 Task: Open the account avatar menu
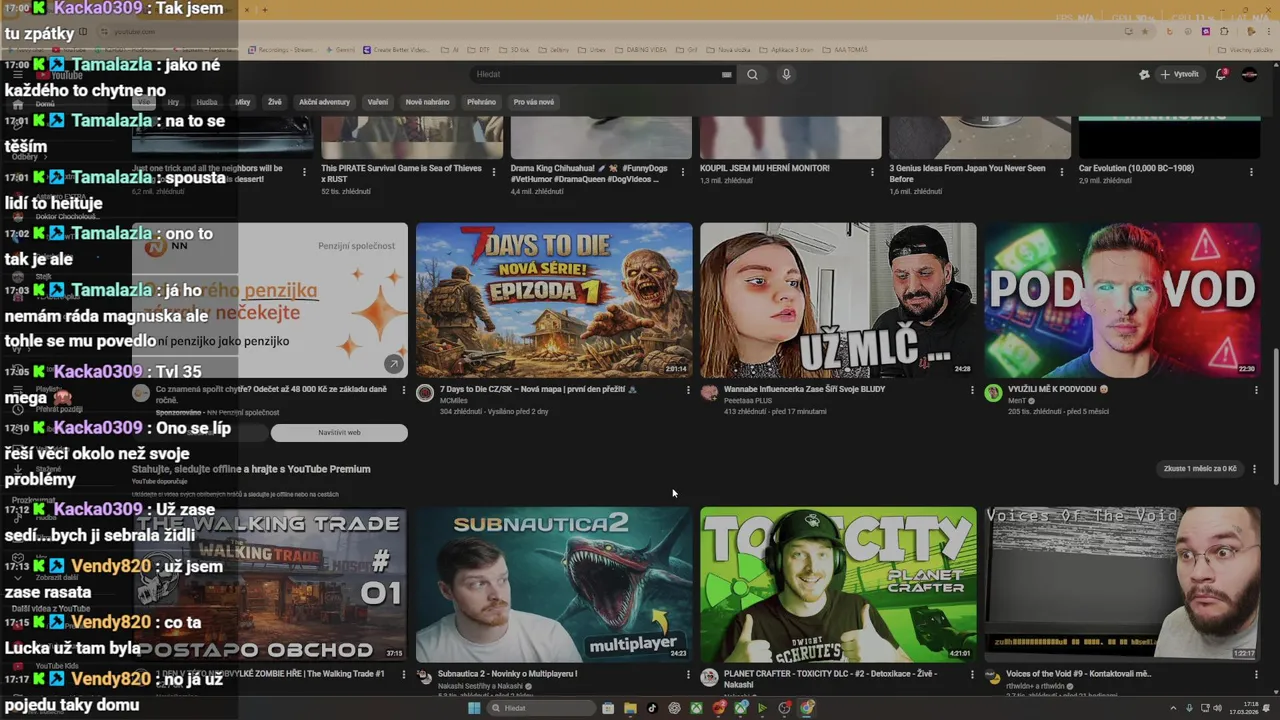point(1249,74)
